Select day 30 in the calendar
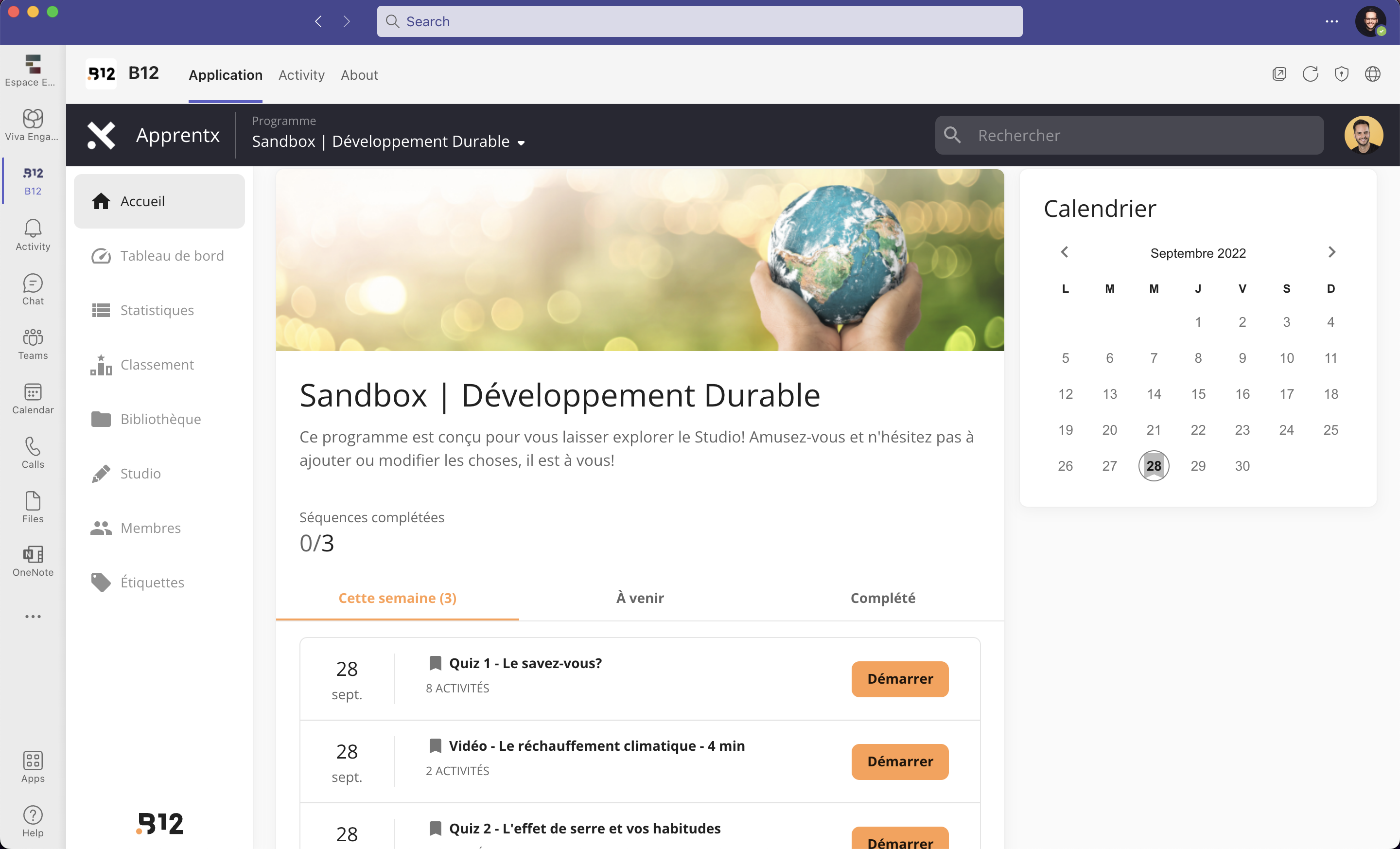 (1242, 466)
